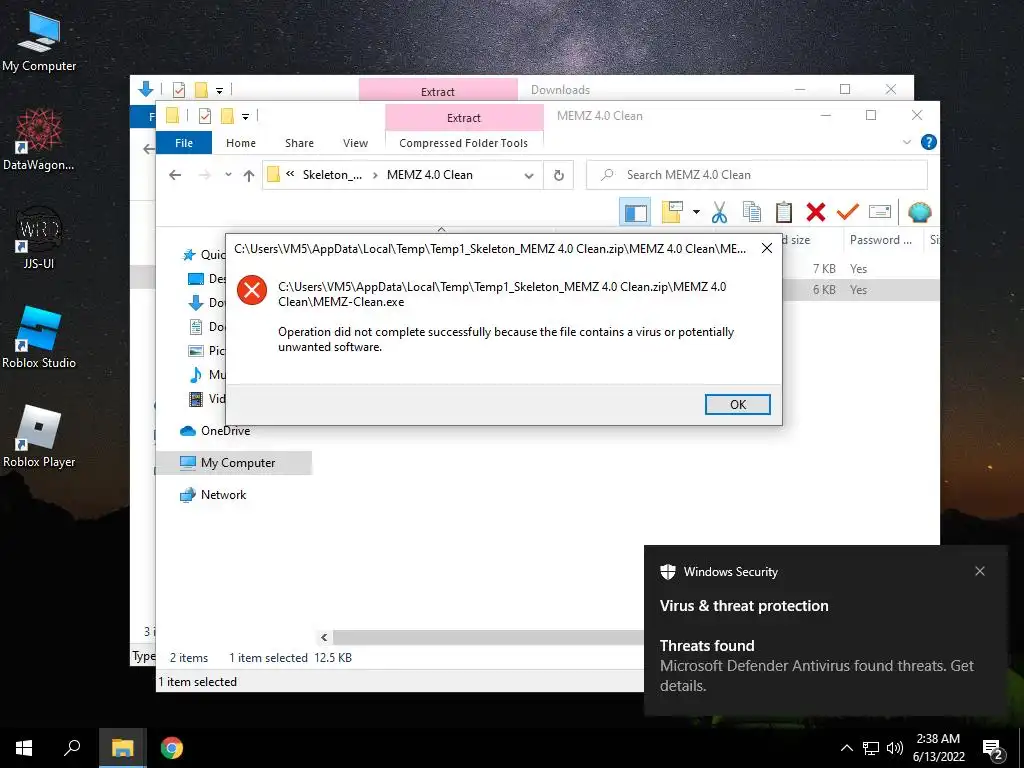The image size is (1024, 768).
Task: Select the Skeleton_... breadcrumb
Action: tap(332, 175)
